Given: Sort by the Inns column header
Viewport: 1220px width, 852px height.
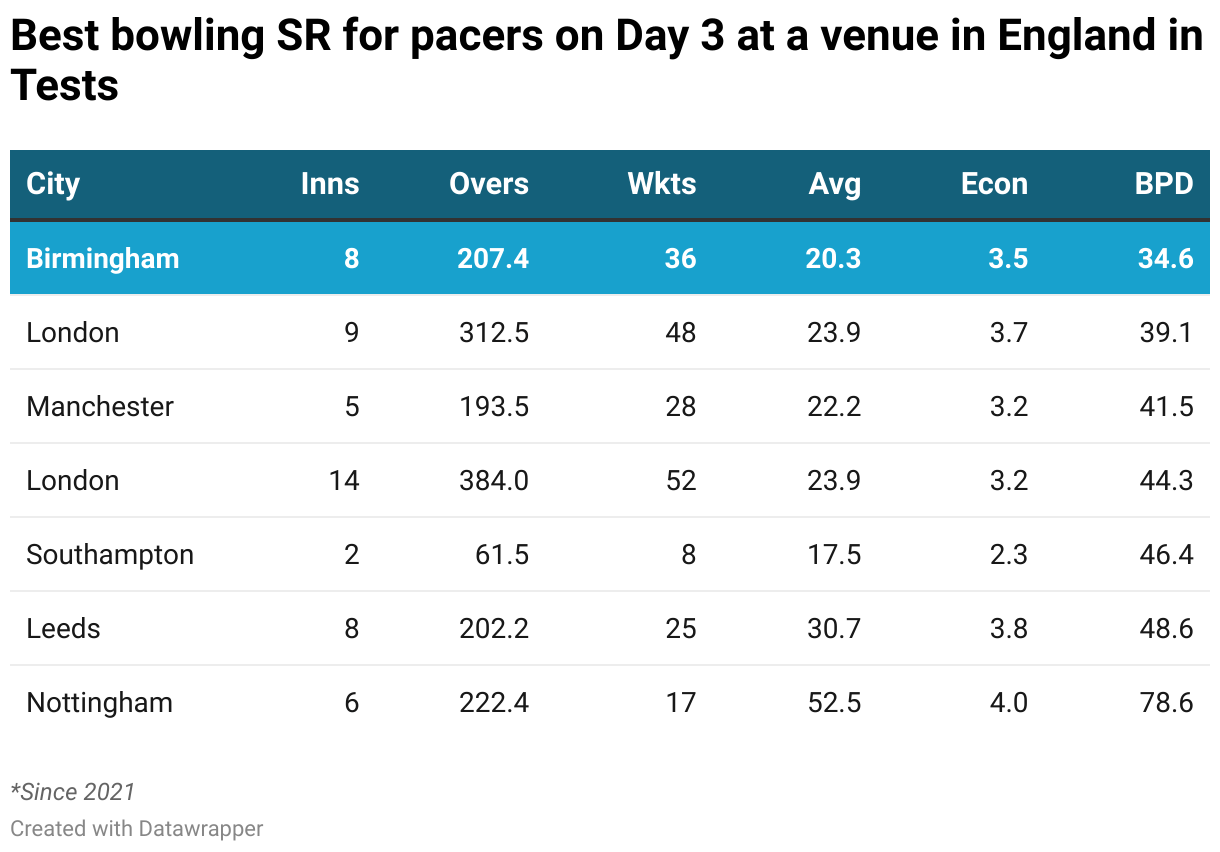Looking at the screenshot, I should (330, 184).
